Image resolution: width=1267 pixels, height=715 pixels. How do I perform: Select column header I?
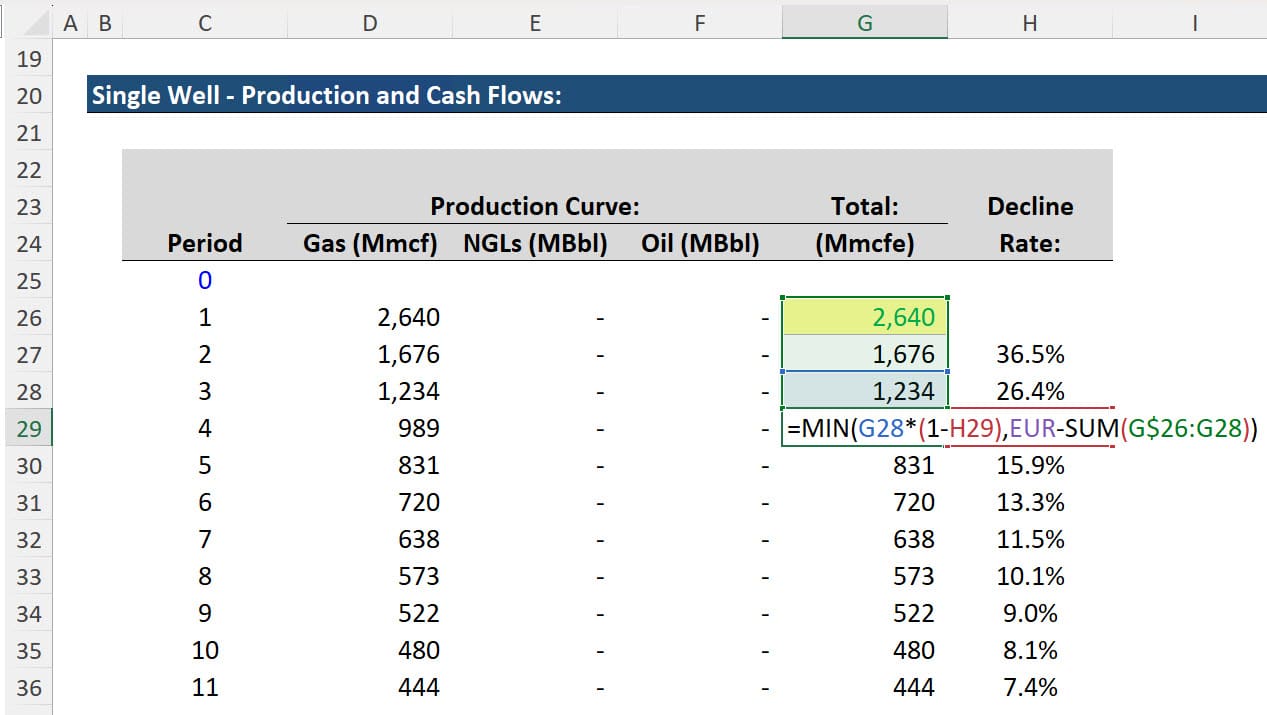1193,22
